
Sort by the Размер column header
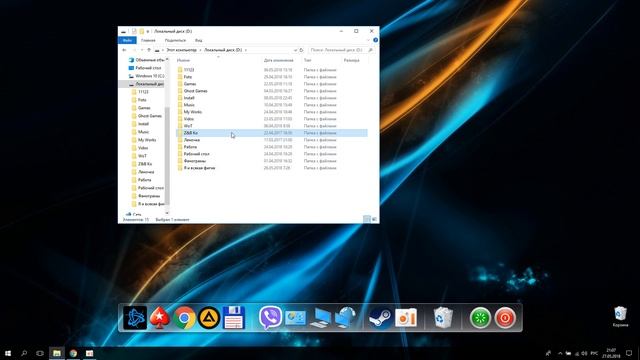(351, 60)
